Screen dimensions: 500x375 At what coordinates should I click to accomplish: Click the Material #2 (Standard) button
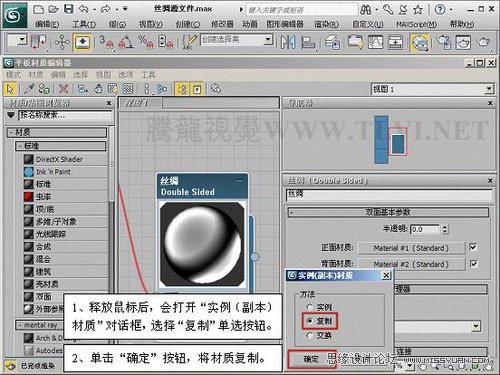coord(411,264)
